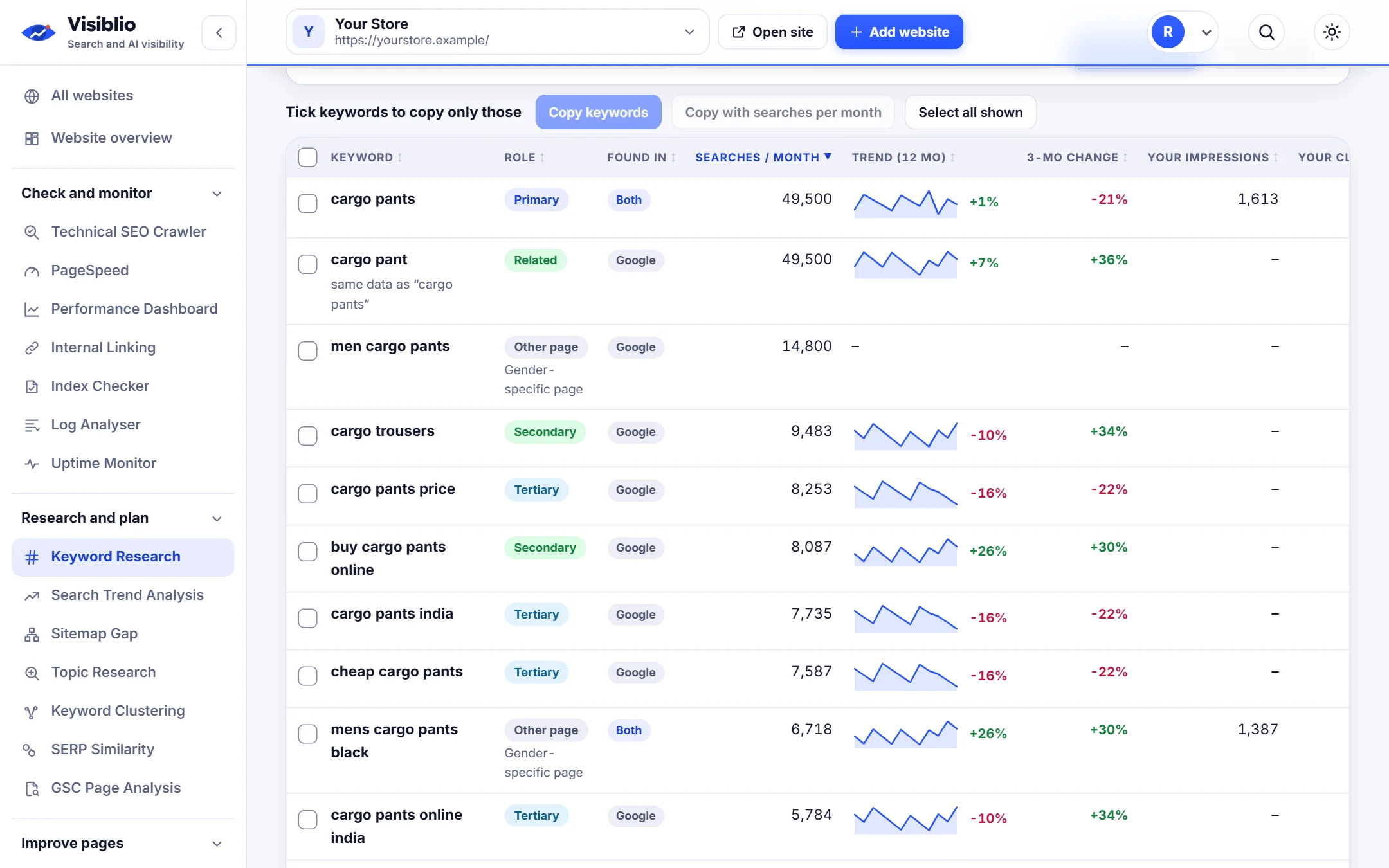Collapse the sidebar with the back arrow
This screenshot has width=1389, height=868.
[x=219, y=33]
